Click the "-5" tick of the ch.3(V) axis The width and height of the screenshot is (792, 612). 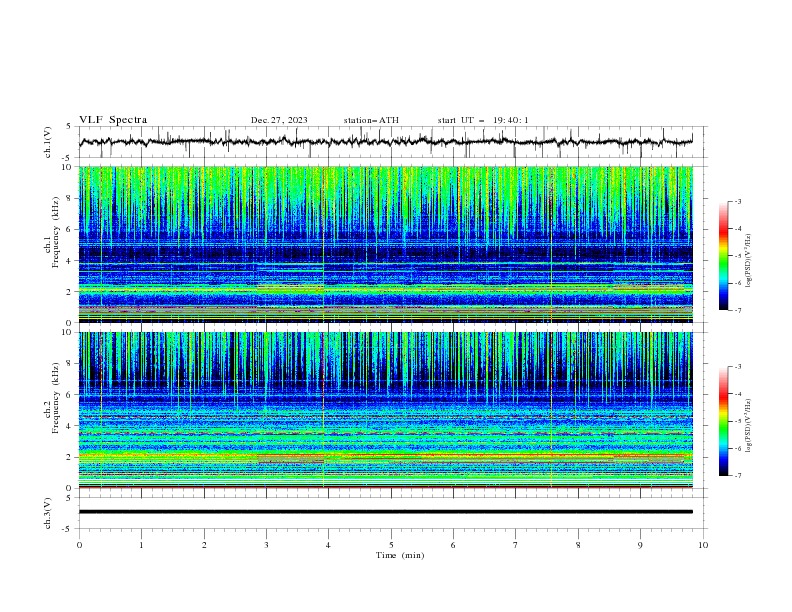pos(67,529)
